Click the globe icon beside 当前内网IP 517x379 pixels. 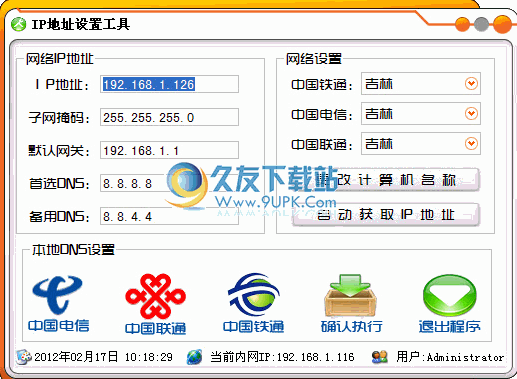point(194,357)
